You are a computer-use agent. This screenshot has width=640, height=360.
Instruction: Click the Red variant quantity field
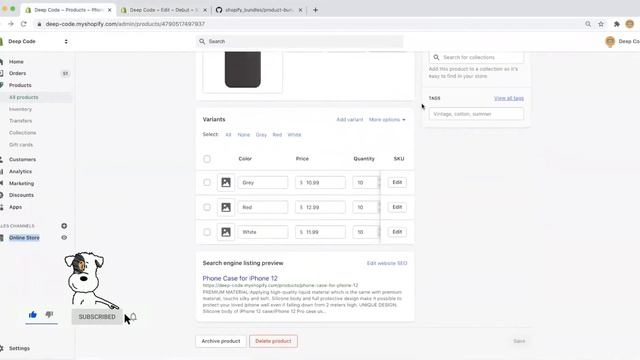(x=366, y=207)
